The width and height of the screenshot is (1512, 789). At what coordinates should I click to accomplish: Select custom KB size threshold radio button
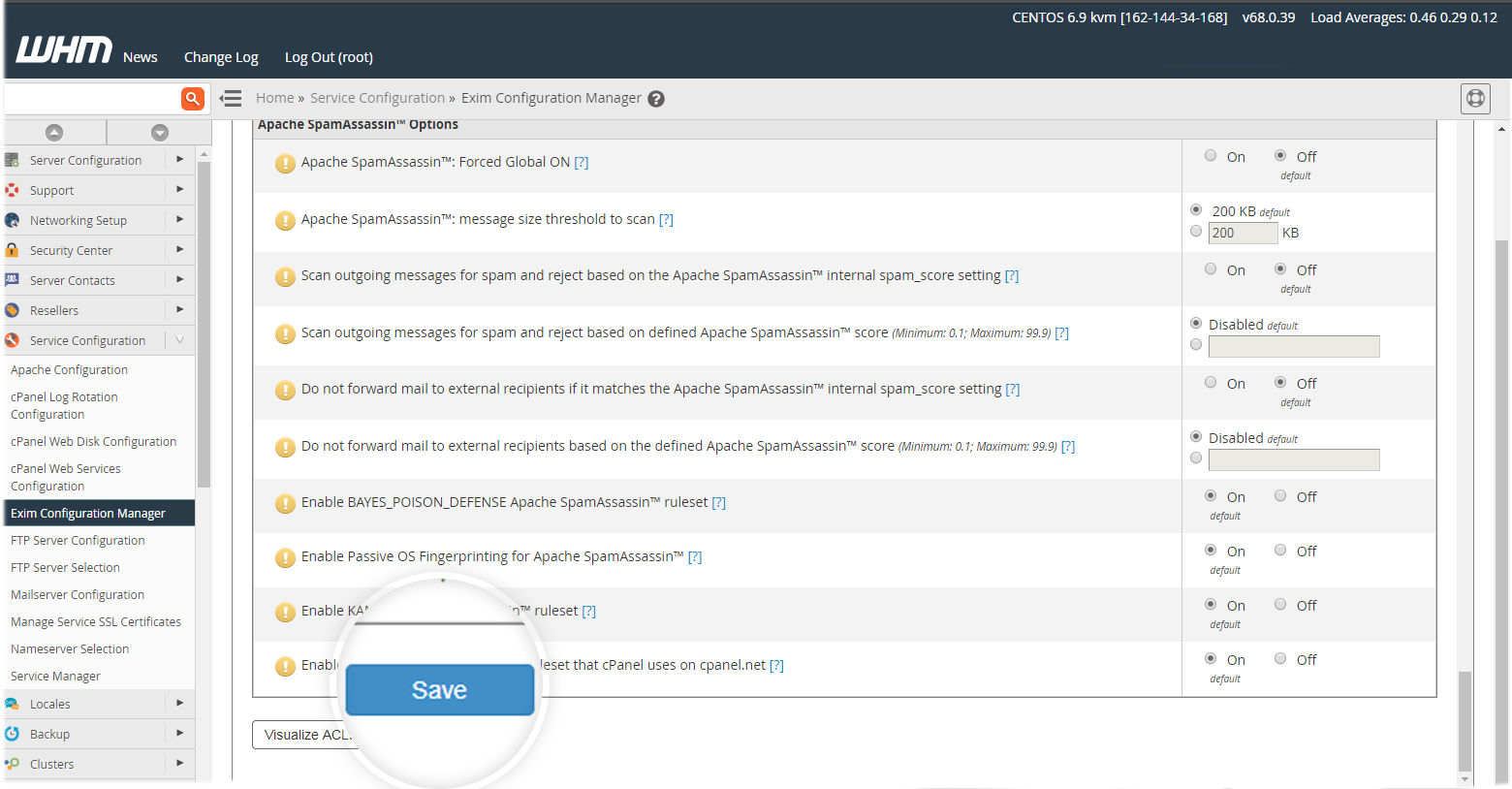click(x=1196, y=232)
